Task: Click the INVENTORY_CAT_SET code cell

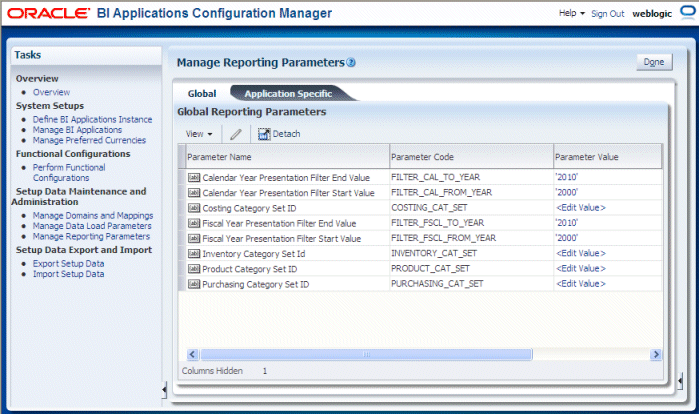Action: pos(472,253)
